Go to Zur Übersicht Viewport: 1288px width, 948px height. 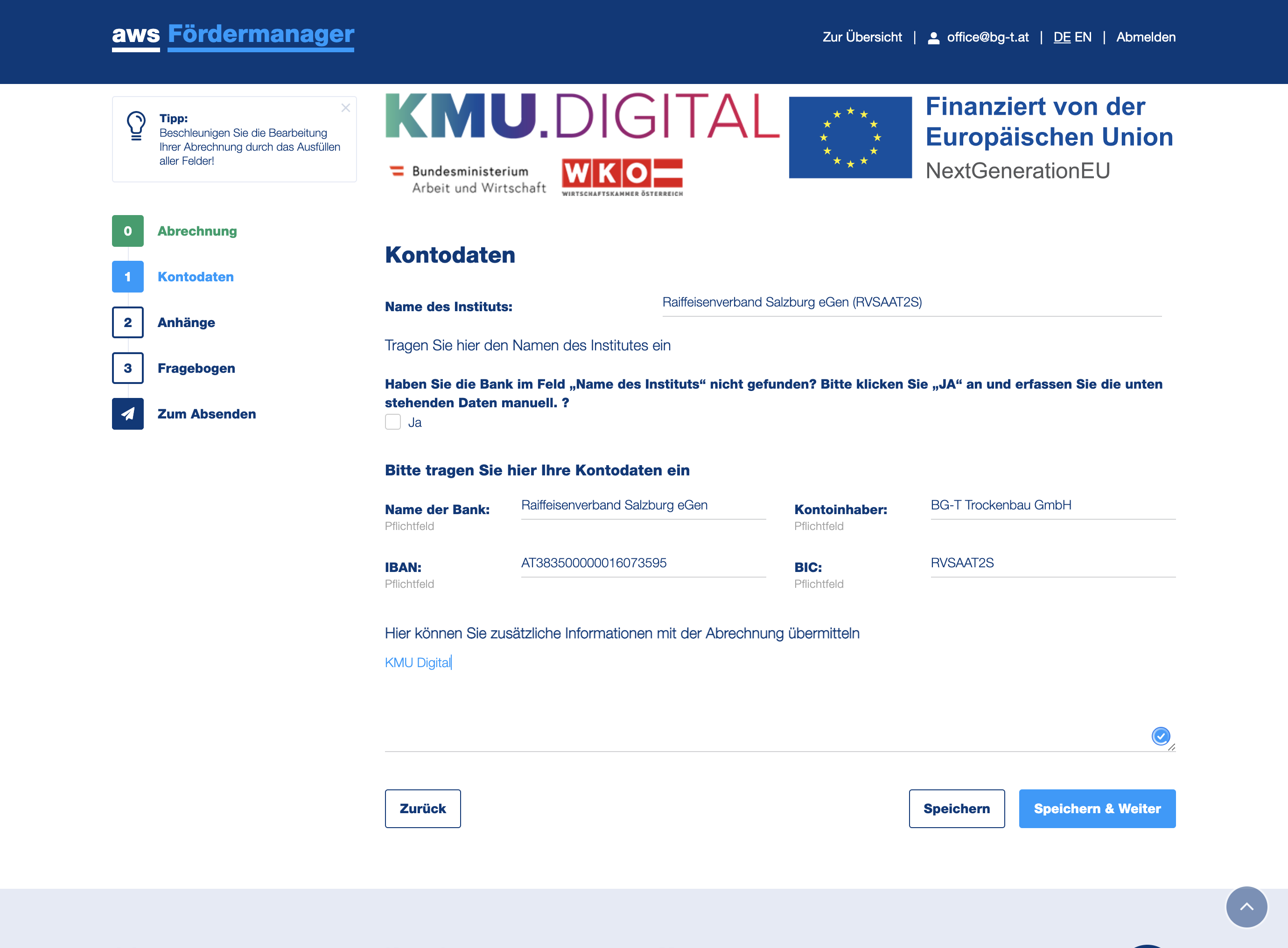(x=862, y=37)
